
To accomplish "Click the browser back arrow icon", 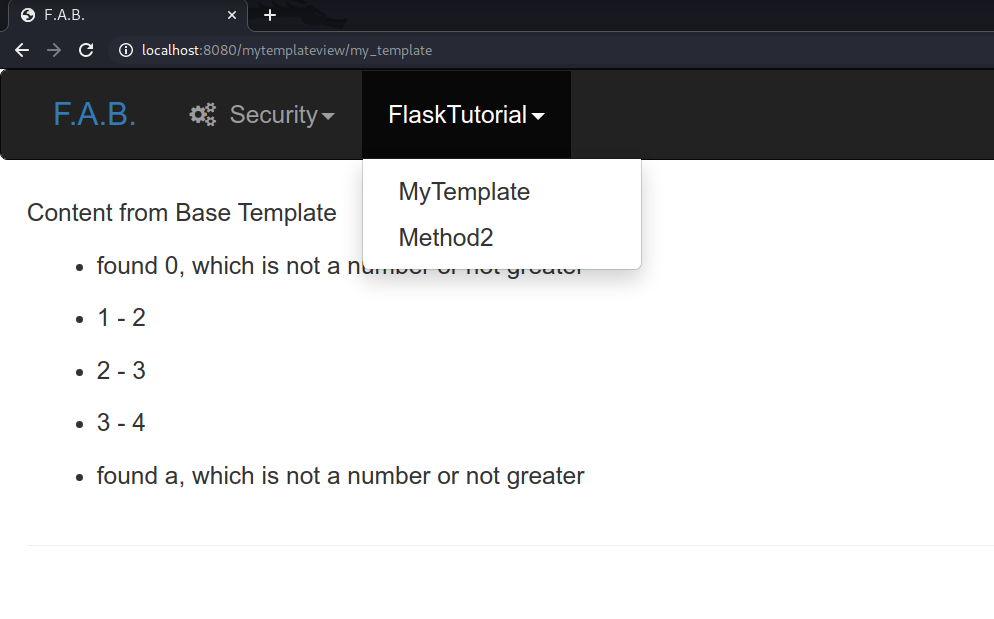I will coord(21,50).
